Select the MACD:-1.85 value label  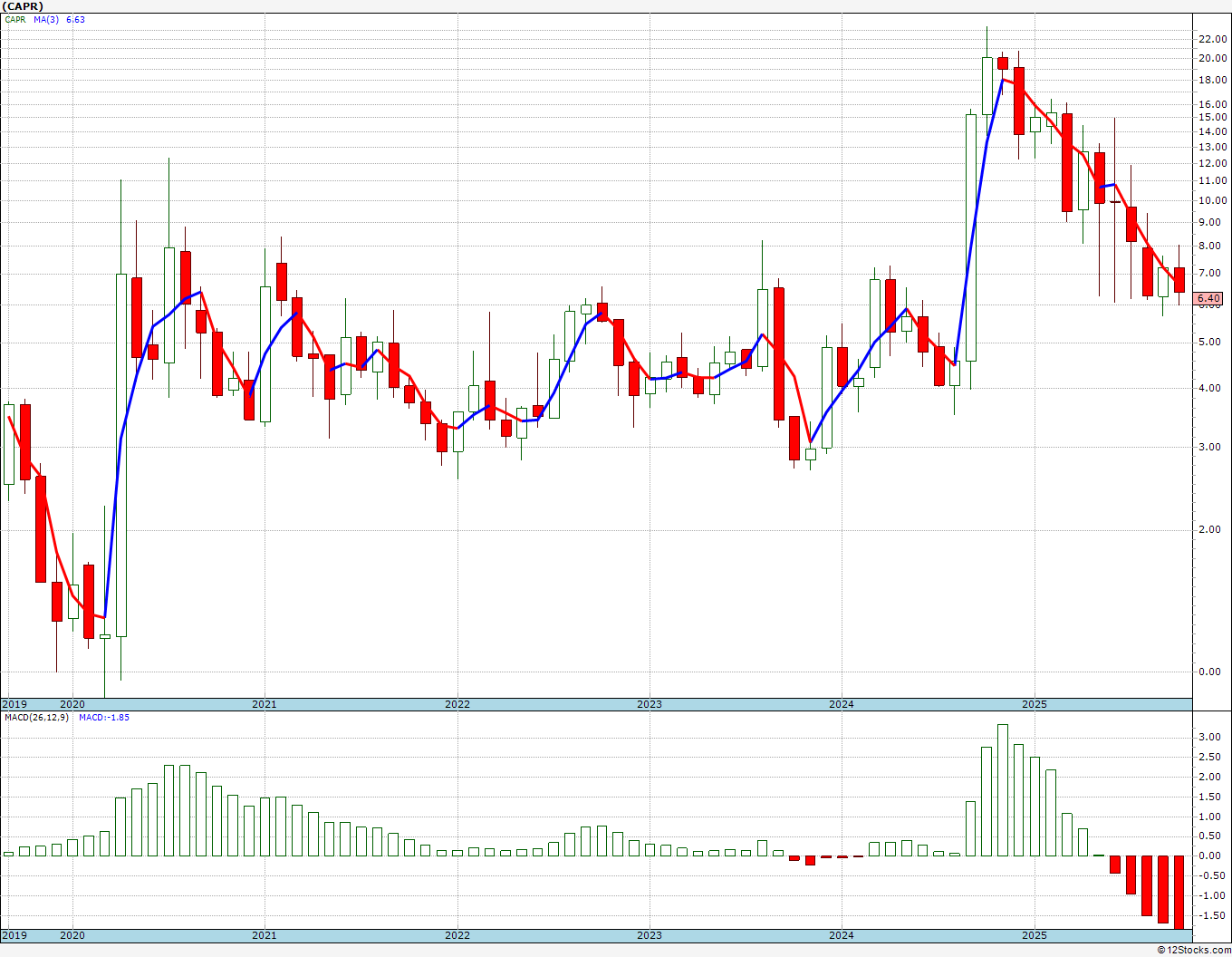tap(104, 718)
